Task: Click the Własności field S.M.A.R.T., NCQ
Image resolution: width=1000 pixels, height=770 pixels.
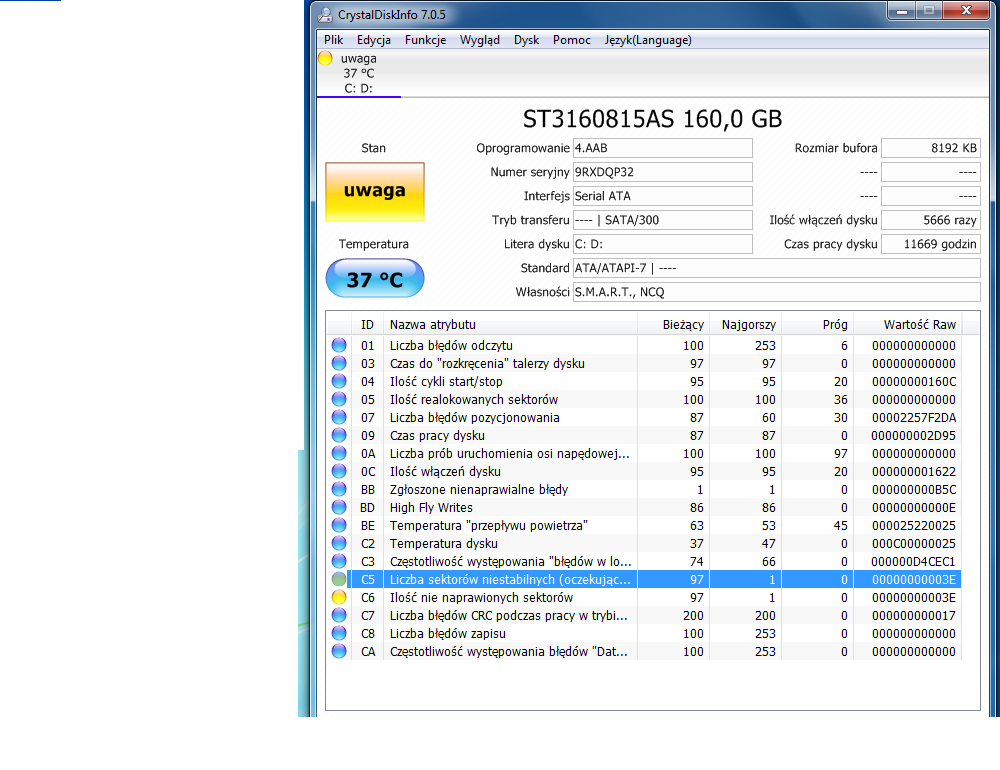Action: [776, 292]
